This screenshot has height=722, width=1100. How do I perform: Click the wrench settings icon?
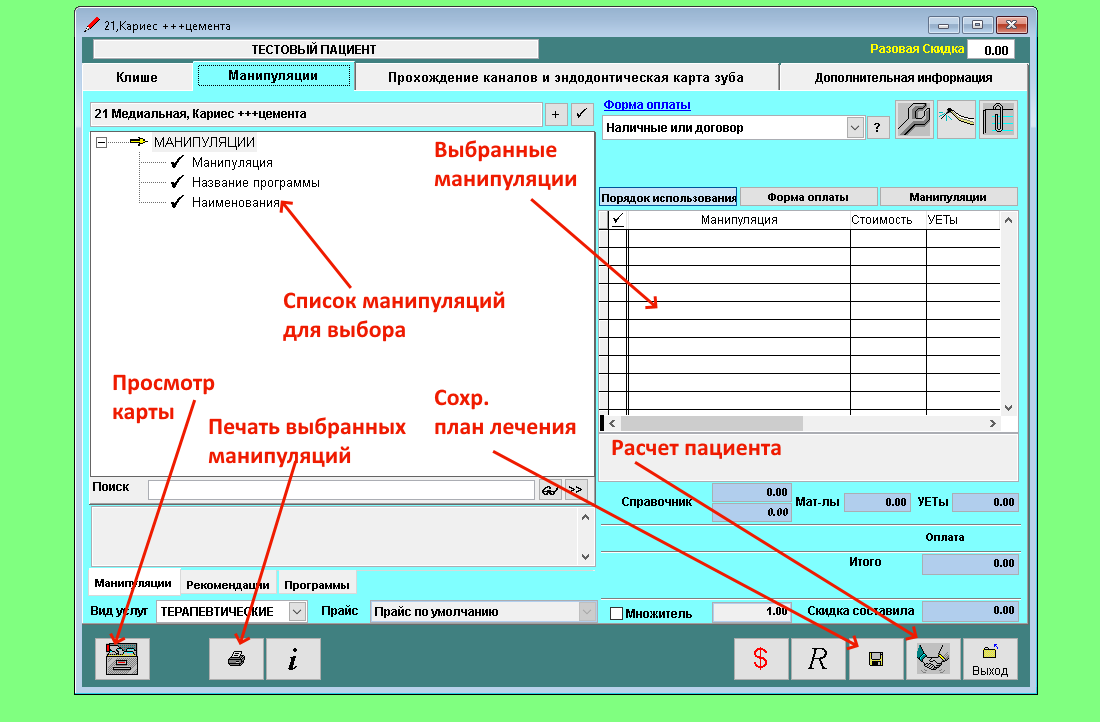click(914, 120)
